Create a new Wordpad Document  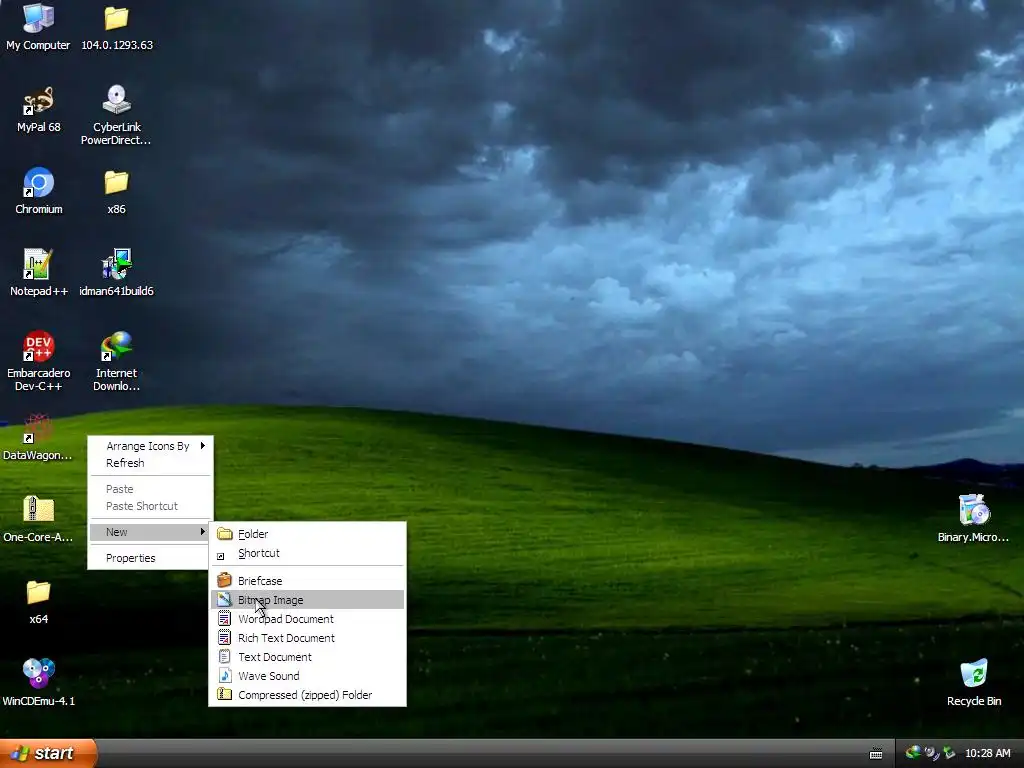pyautogui.click(x=308, y=619)
